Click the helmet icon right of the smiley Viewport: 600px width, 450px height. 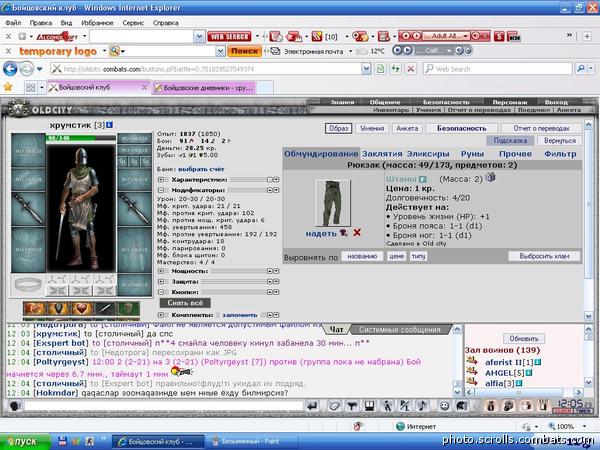tap(462, 405)
